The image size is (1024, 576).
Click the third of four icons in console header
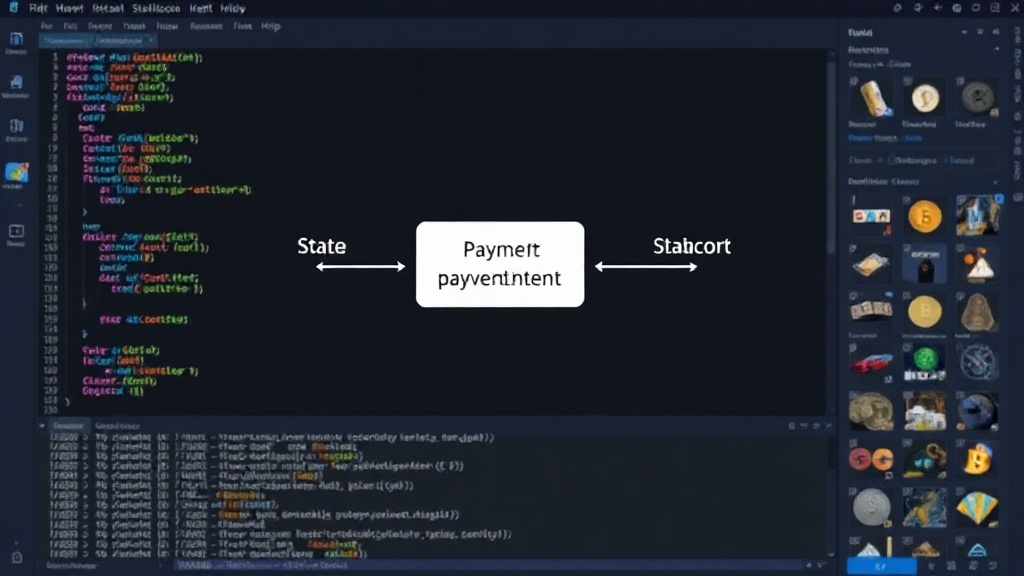(x=816, y=426)
